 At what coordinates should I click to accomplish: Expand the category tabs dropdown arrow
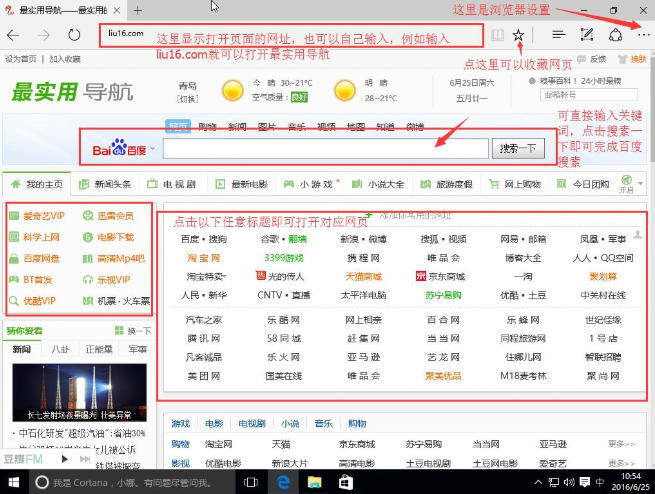tap(640, 183)
